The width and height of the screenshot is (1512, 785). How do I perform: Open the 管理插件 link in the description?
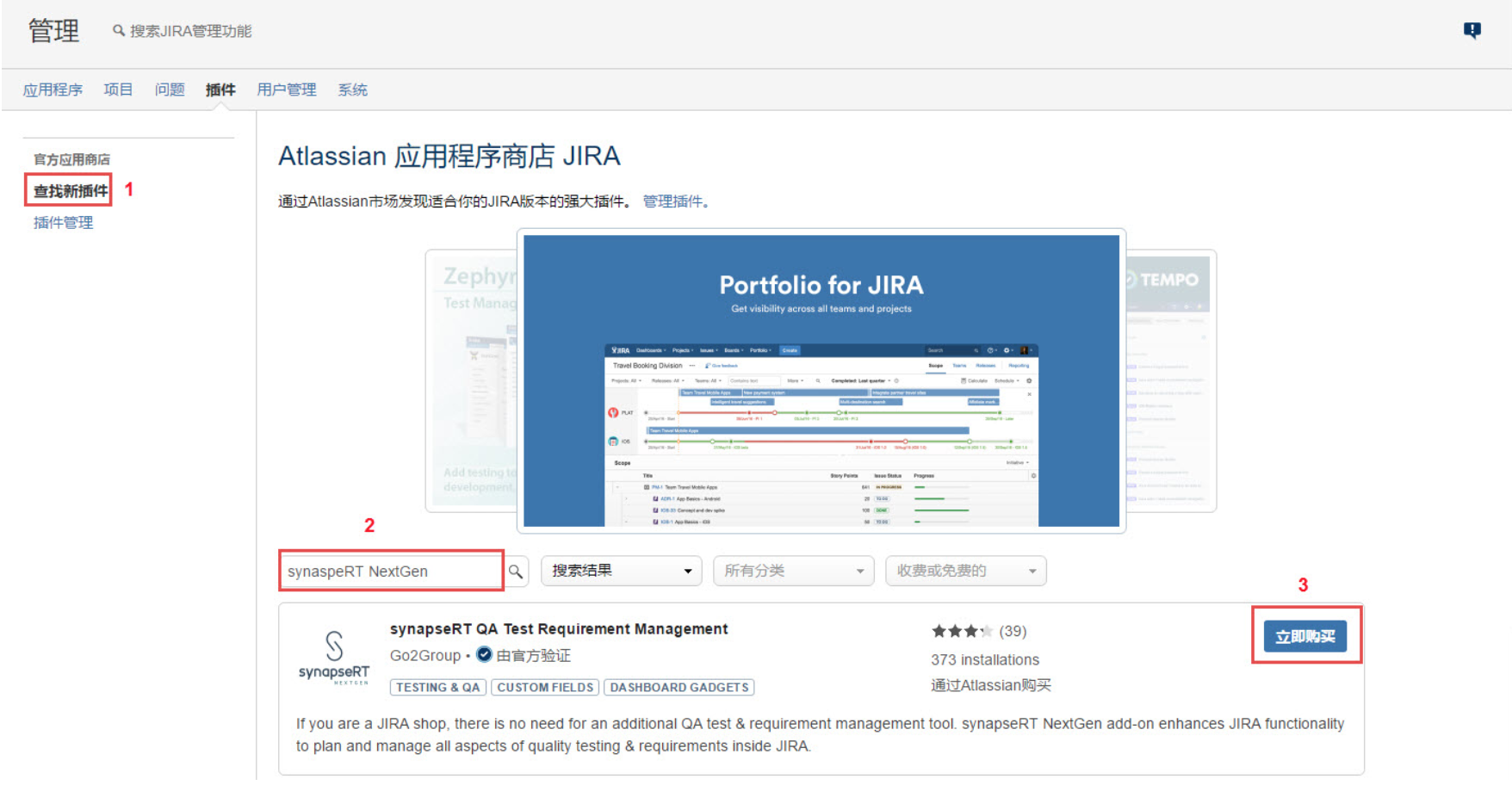(672, 201)
